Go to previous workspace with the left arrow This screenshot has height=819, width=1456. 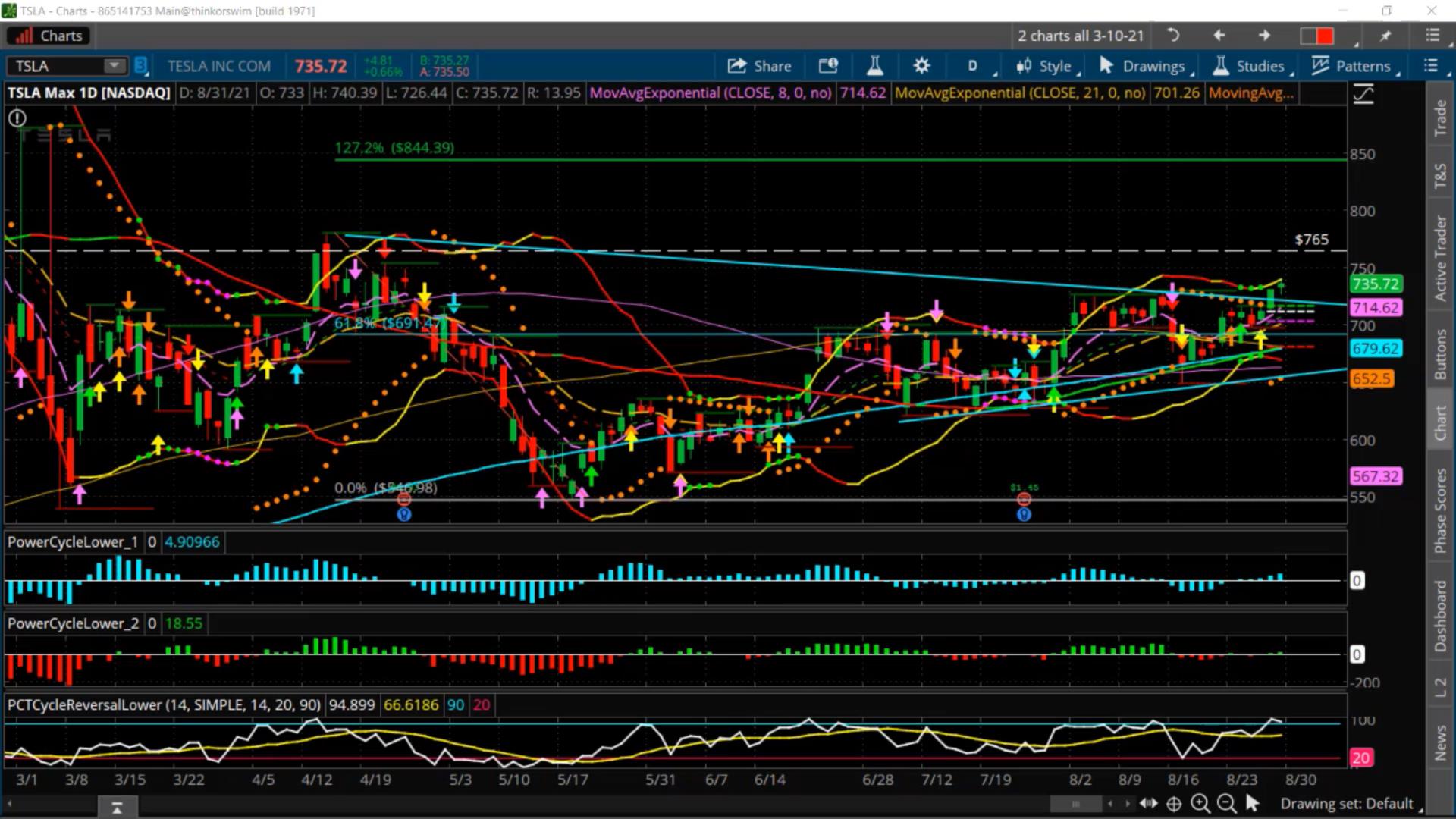(x=1219, y=36)
